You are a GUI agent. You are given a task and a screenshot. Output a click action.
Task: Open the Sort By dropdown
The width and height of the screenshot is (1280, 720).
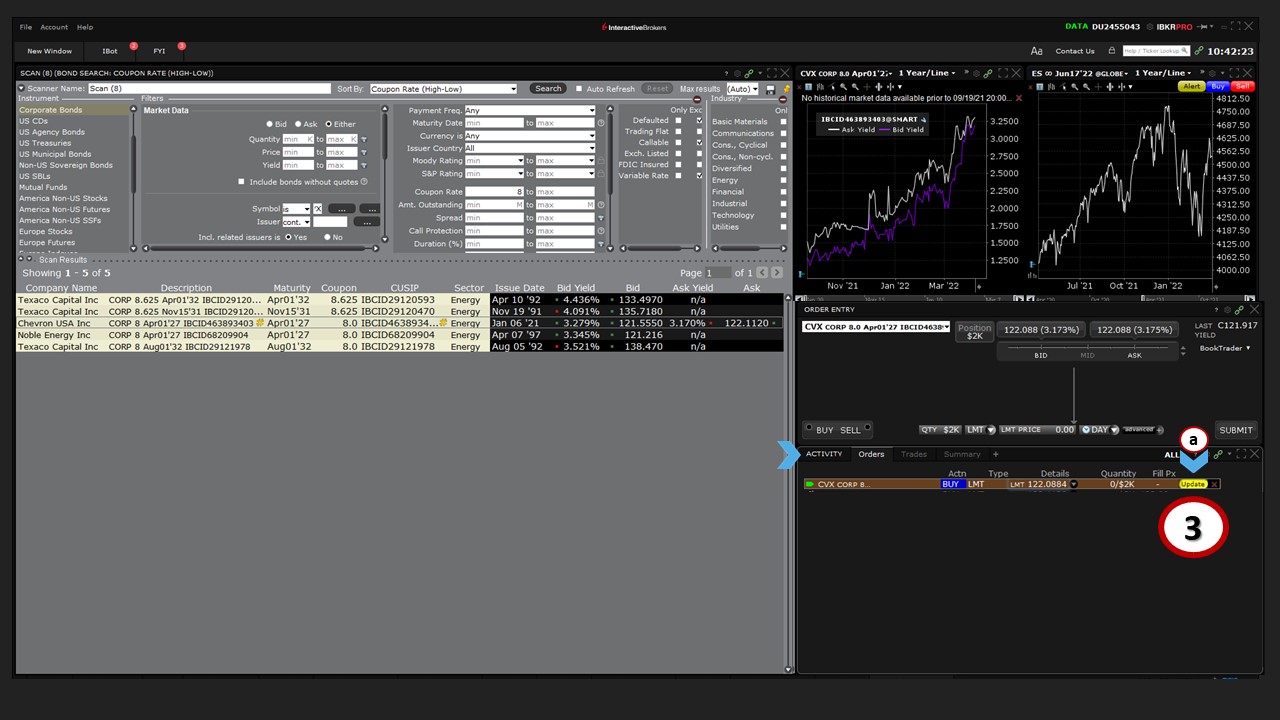443,89
